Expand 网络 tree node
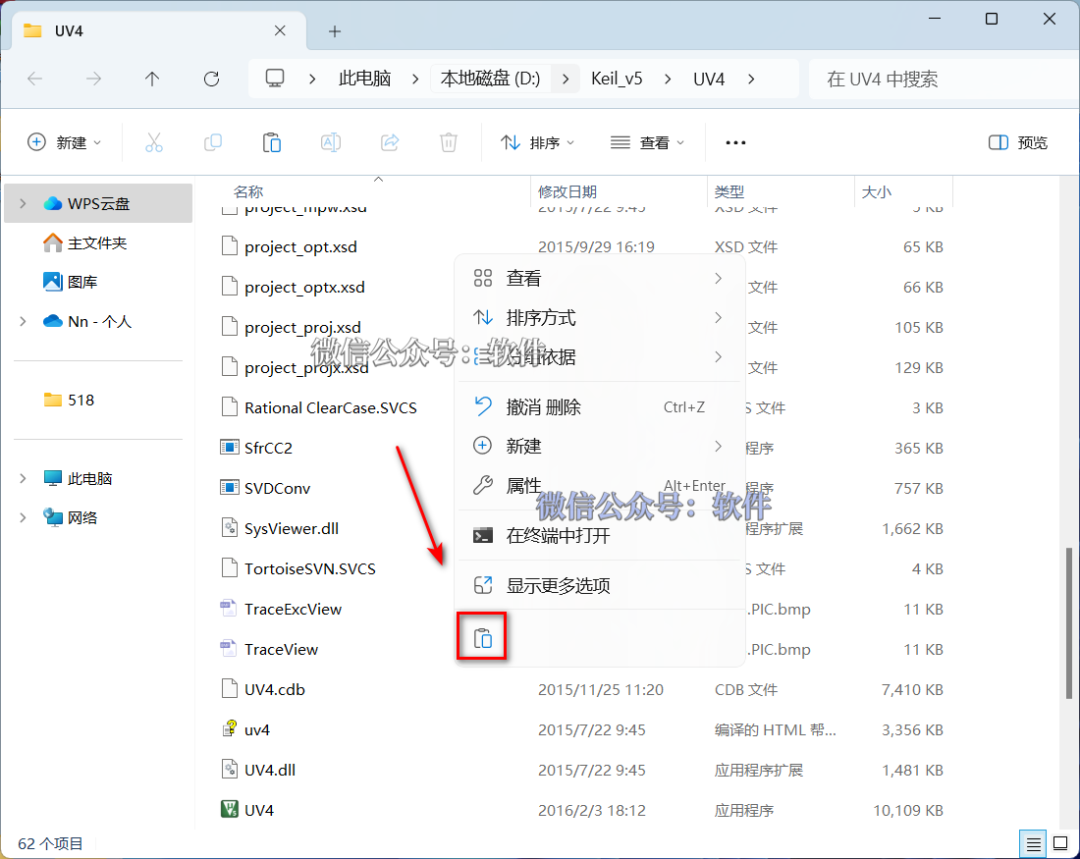Image resolution: width=1080 pixels, height=859 pixels. tap(23, 517)
